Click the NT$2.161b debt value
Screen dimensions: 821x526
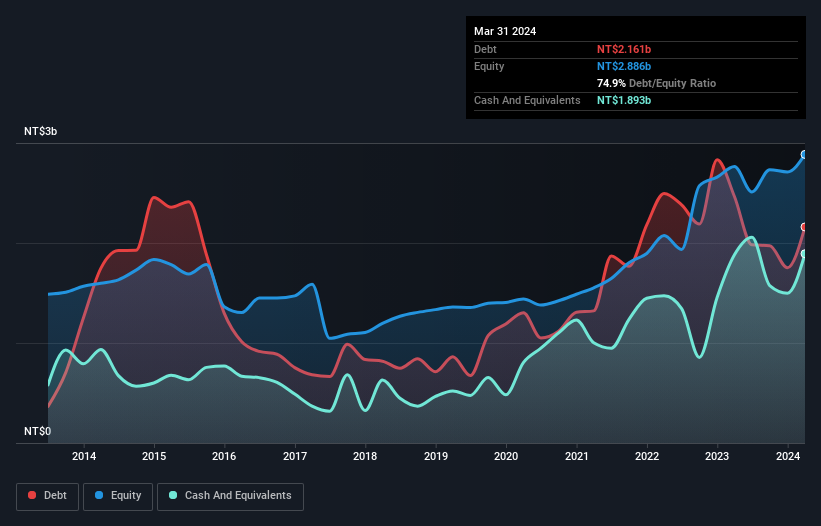tap(624, 49)
